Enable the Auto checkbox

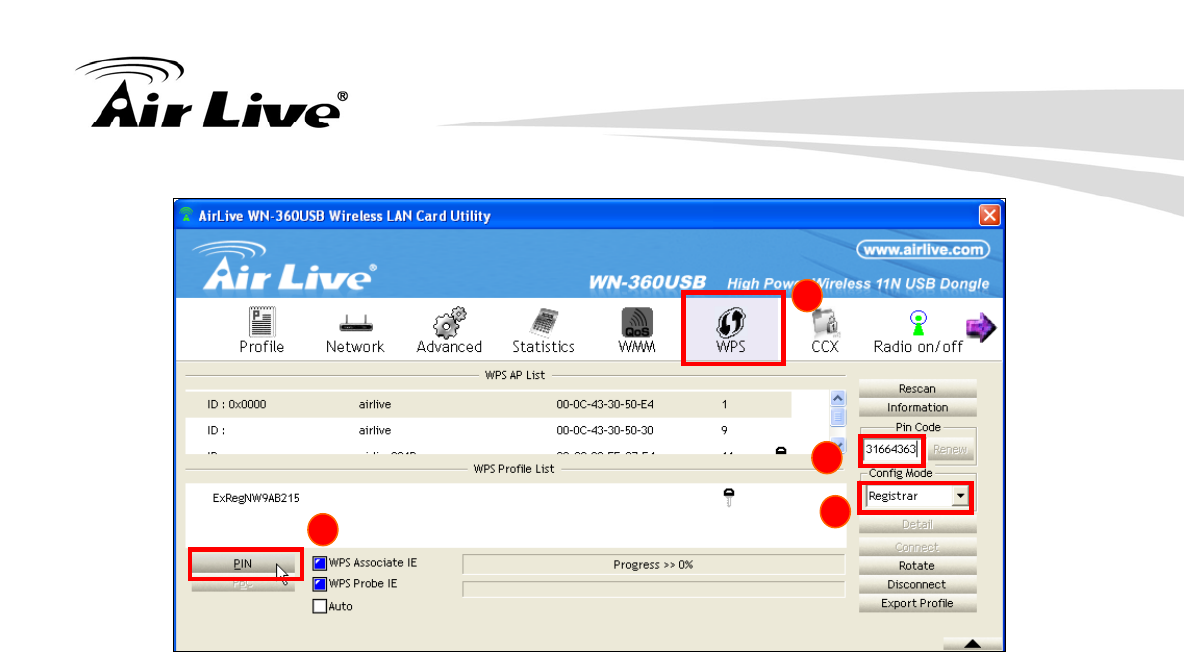[x=319, y=606]
